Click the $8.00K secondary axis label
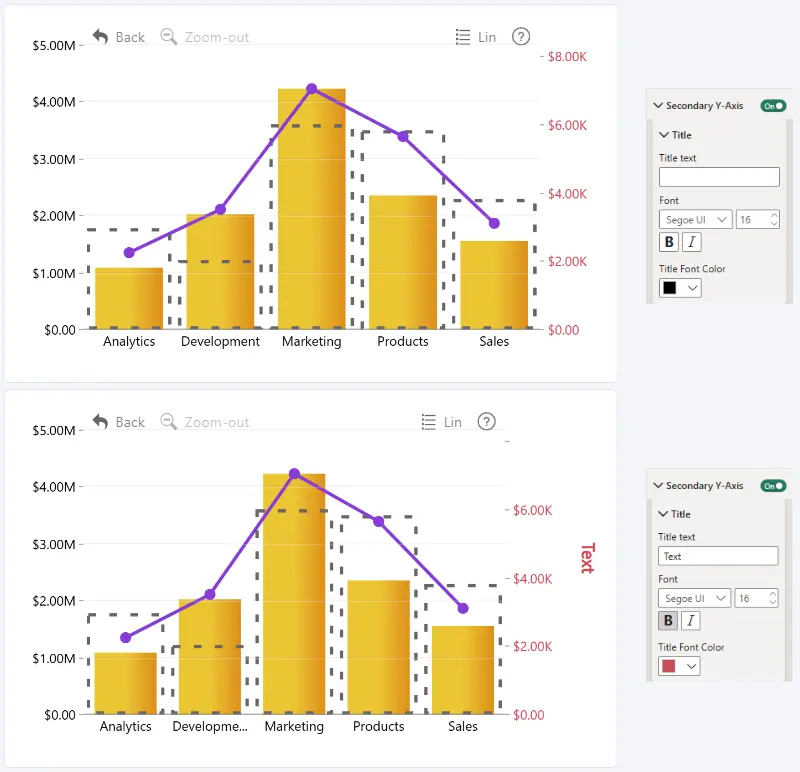 pyautogui.click(x=567, y=57)
